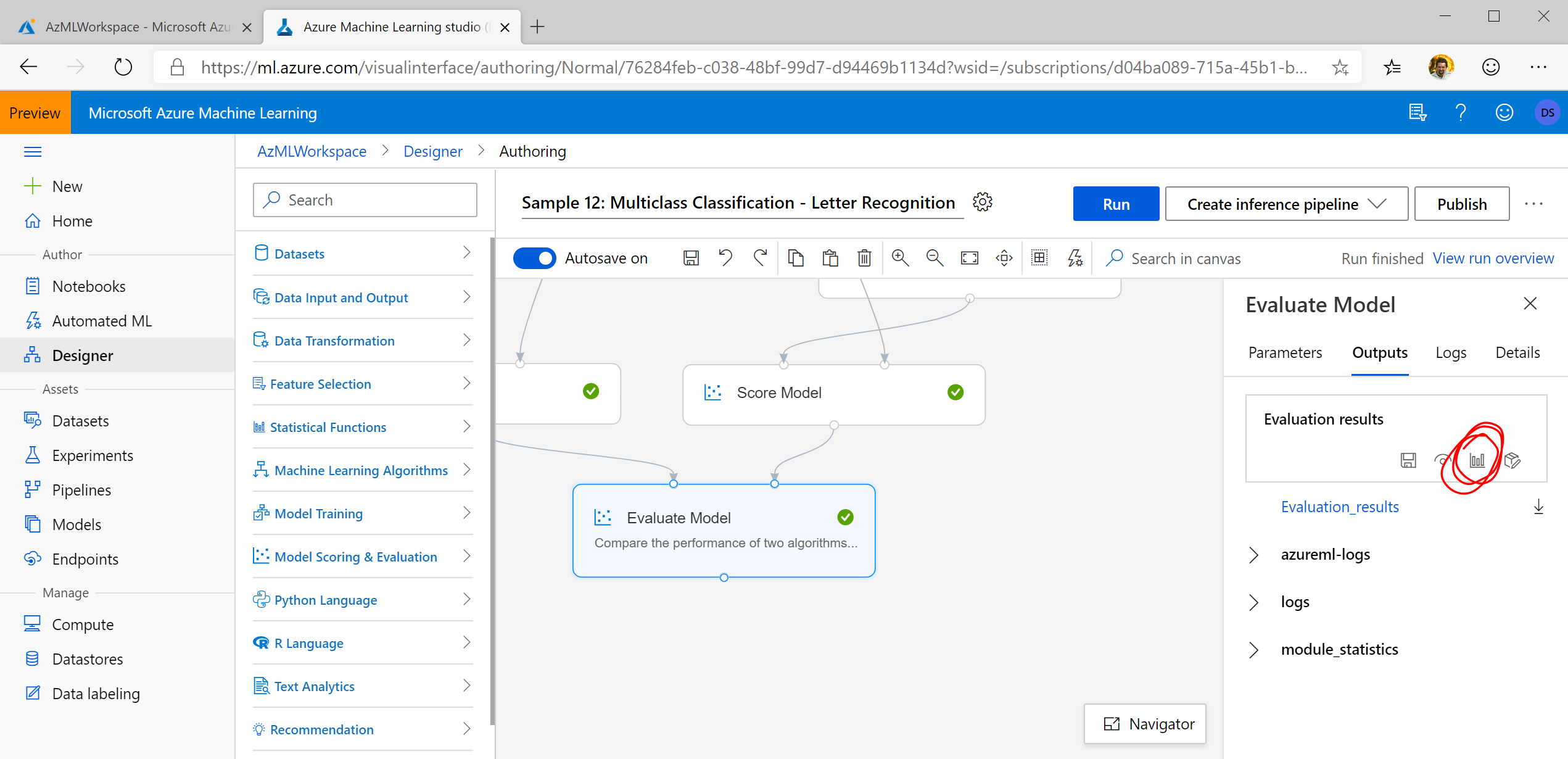
Task: Click the zoom to fit icon
Action: pos(970,258)
